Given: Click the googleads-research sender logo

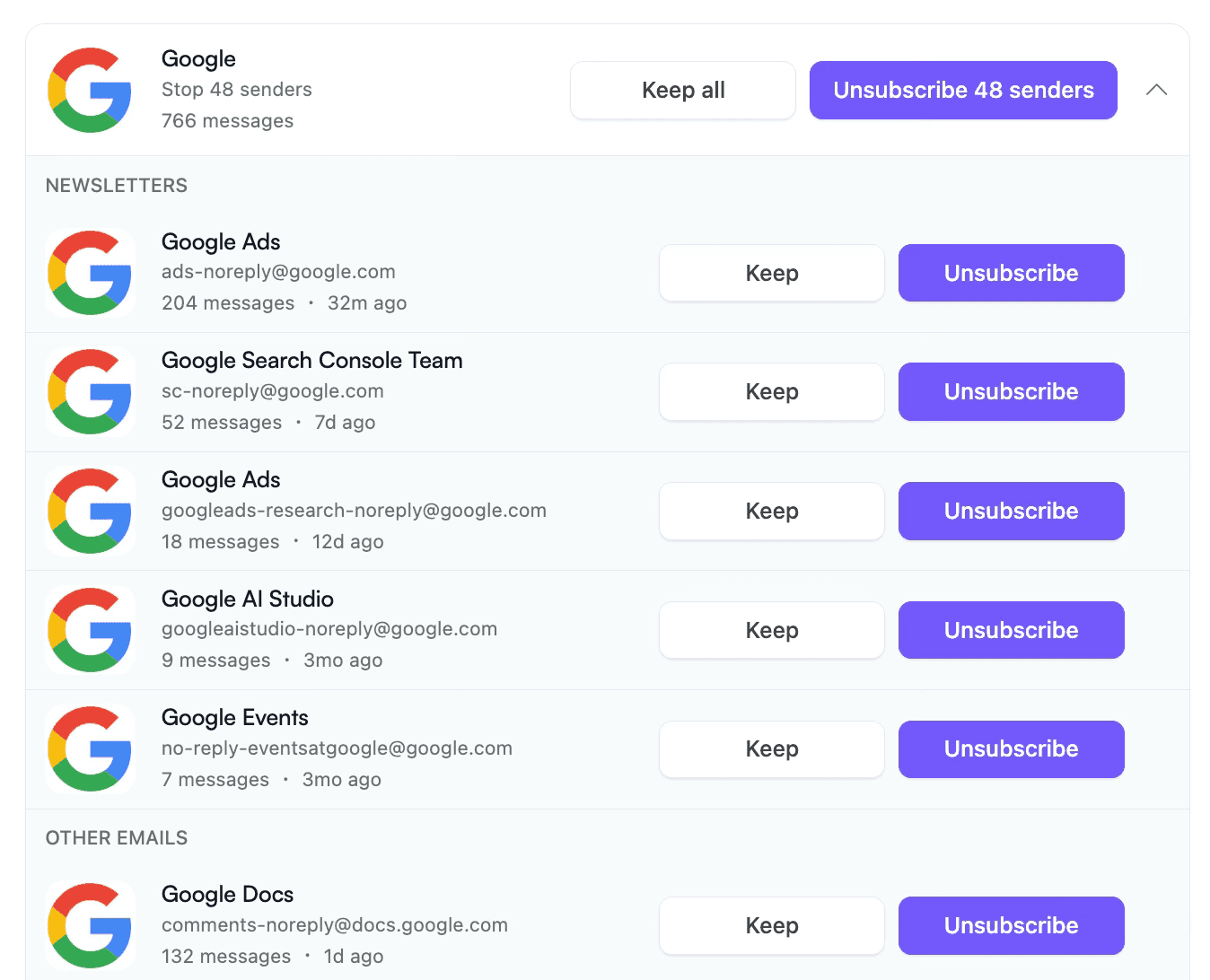Looking at the screenshot, I should pyautogui.click(x=90, y=511).
